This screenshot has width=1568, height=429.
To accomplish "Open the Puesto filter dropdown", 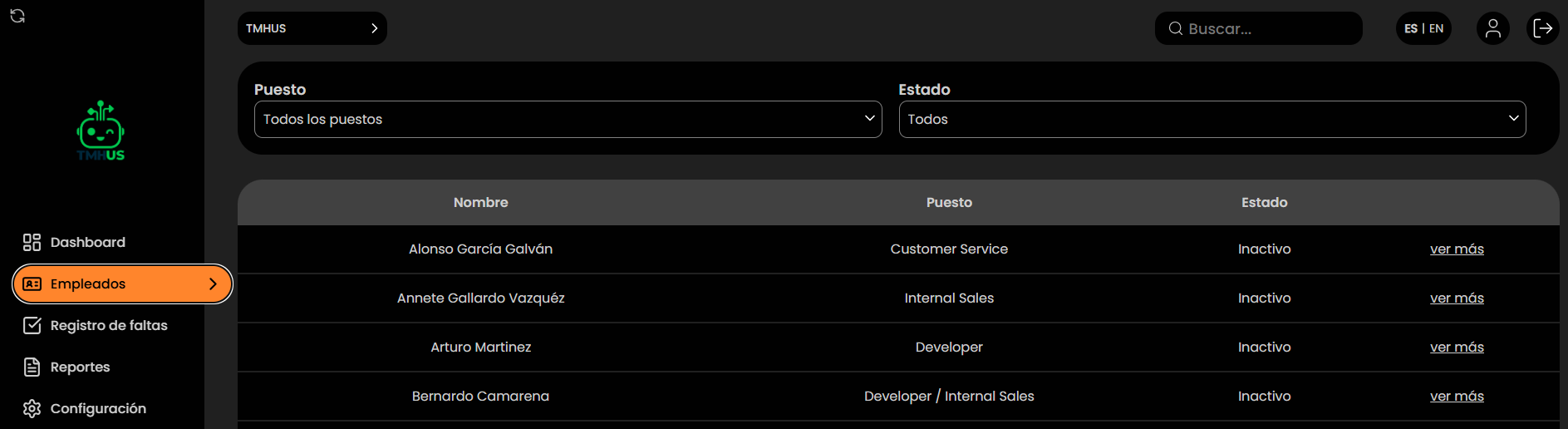I will click(x=568, y=119).
